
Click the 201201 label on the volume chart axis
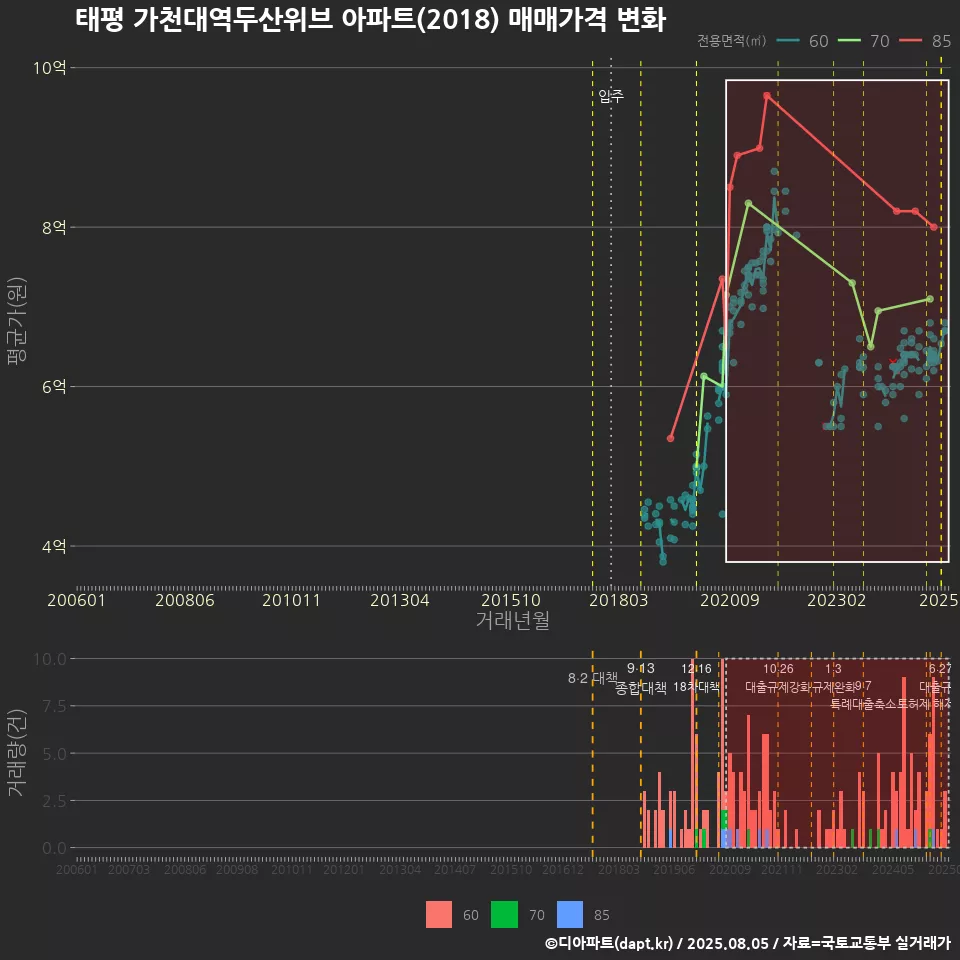tap(343, 869)
